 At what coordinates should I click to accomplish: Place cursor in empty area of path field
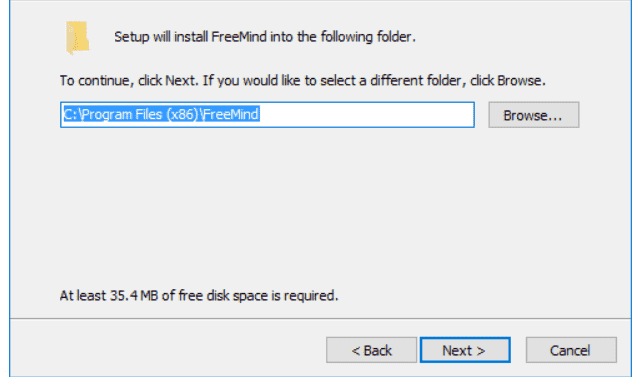coord(367,115)
